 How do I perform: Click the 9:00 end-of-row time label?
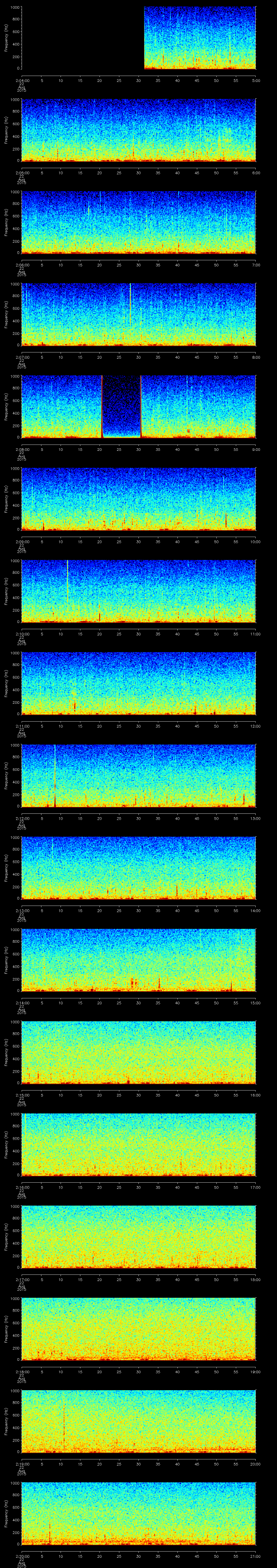point(256,449)
